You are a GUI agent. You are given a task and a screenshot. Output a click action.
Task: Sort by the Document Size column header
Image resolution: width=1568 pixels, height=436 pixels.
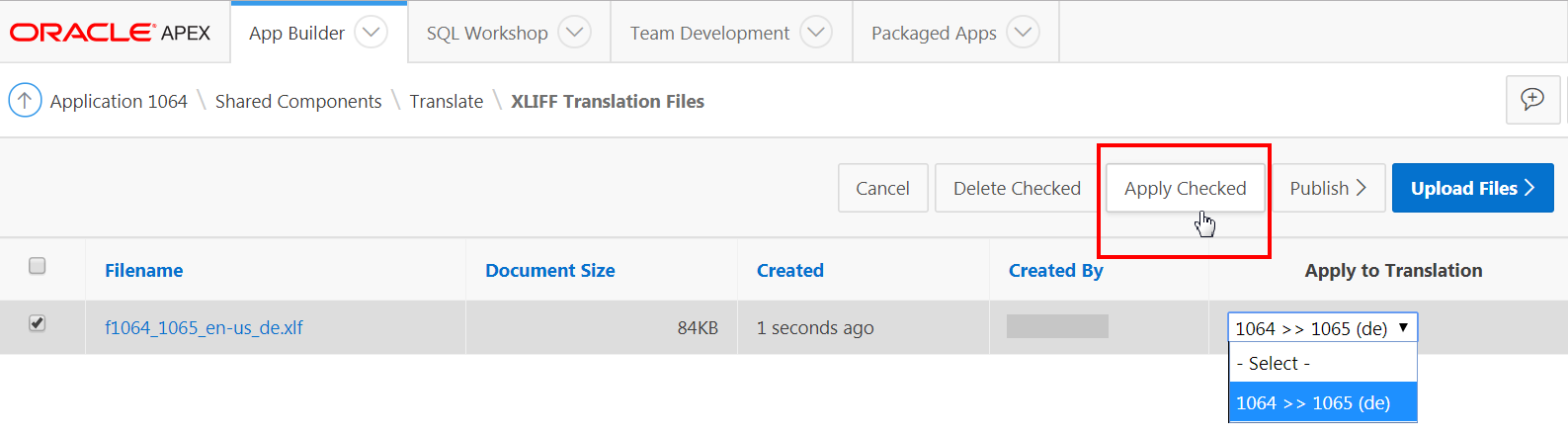point(549,270)
